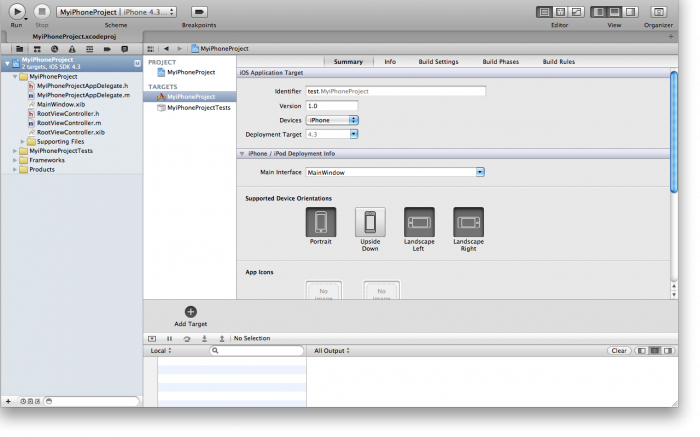Image resolution: width=700 pixels, height=437 pixels.
Task: Open the Organizer window
Action: [658, 11]
